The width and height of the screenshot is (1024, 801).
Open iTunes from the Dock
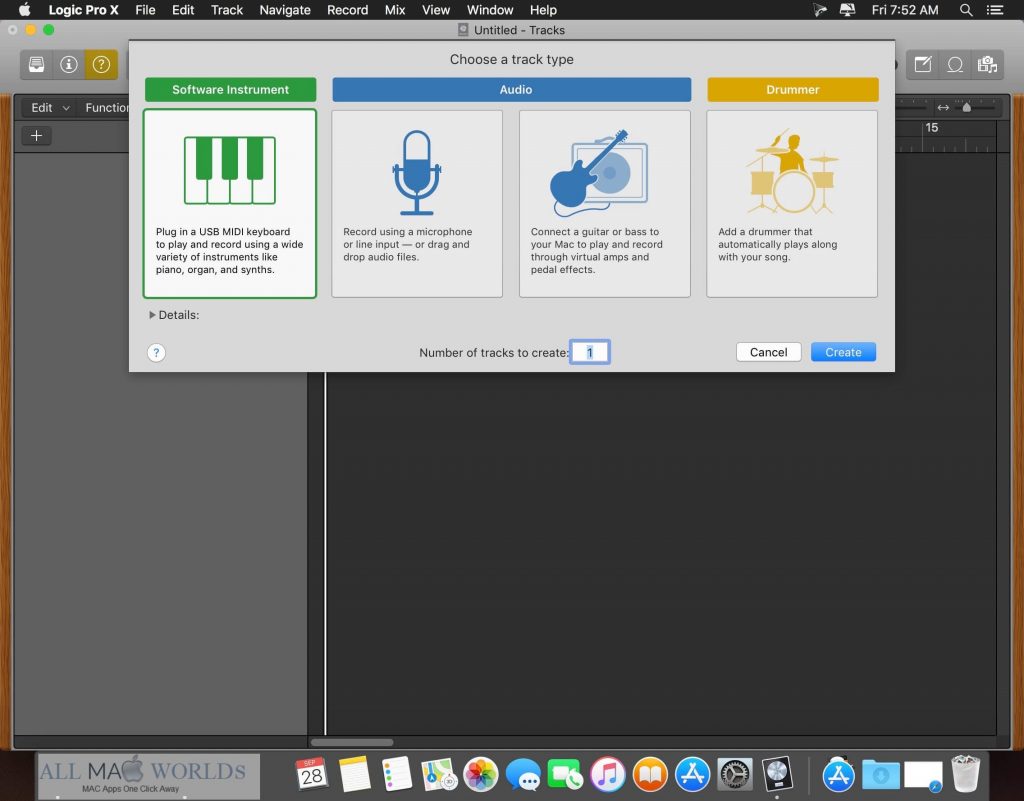pos(607,774)
